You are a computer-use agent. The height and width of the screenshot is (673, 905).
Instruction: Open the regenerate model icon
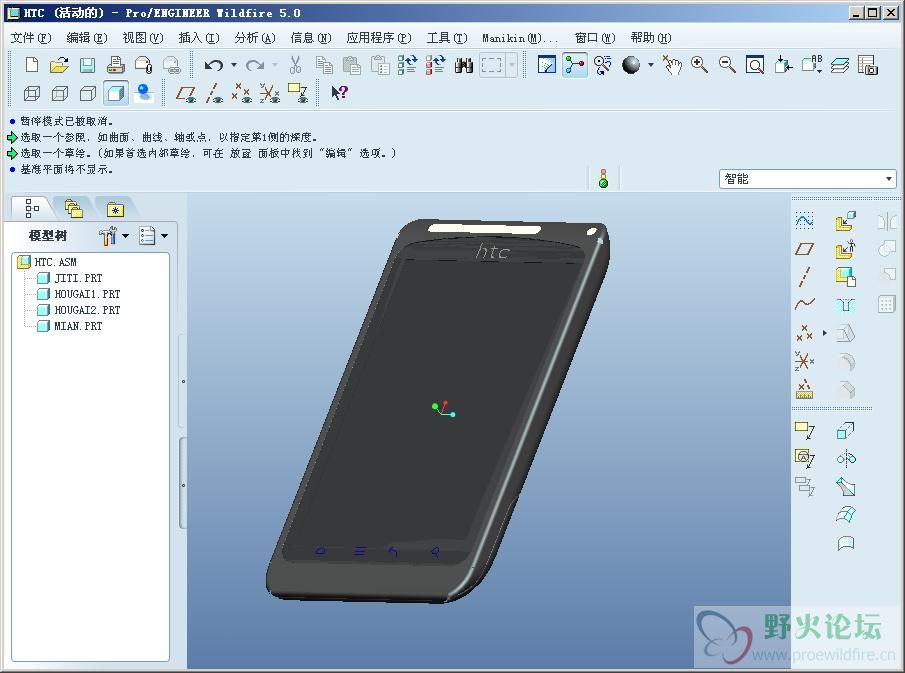tap(407, 65)
